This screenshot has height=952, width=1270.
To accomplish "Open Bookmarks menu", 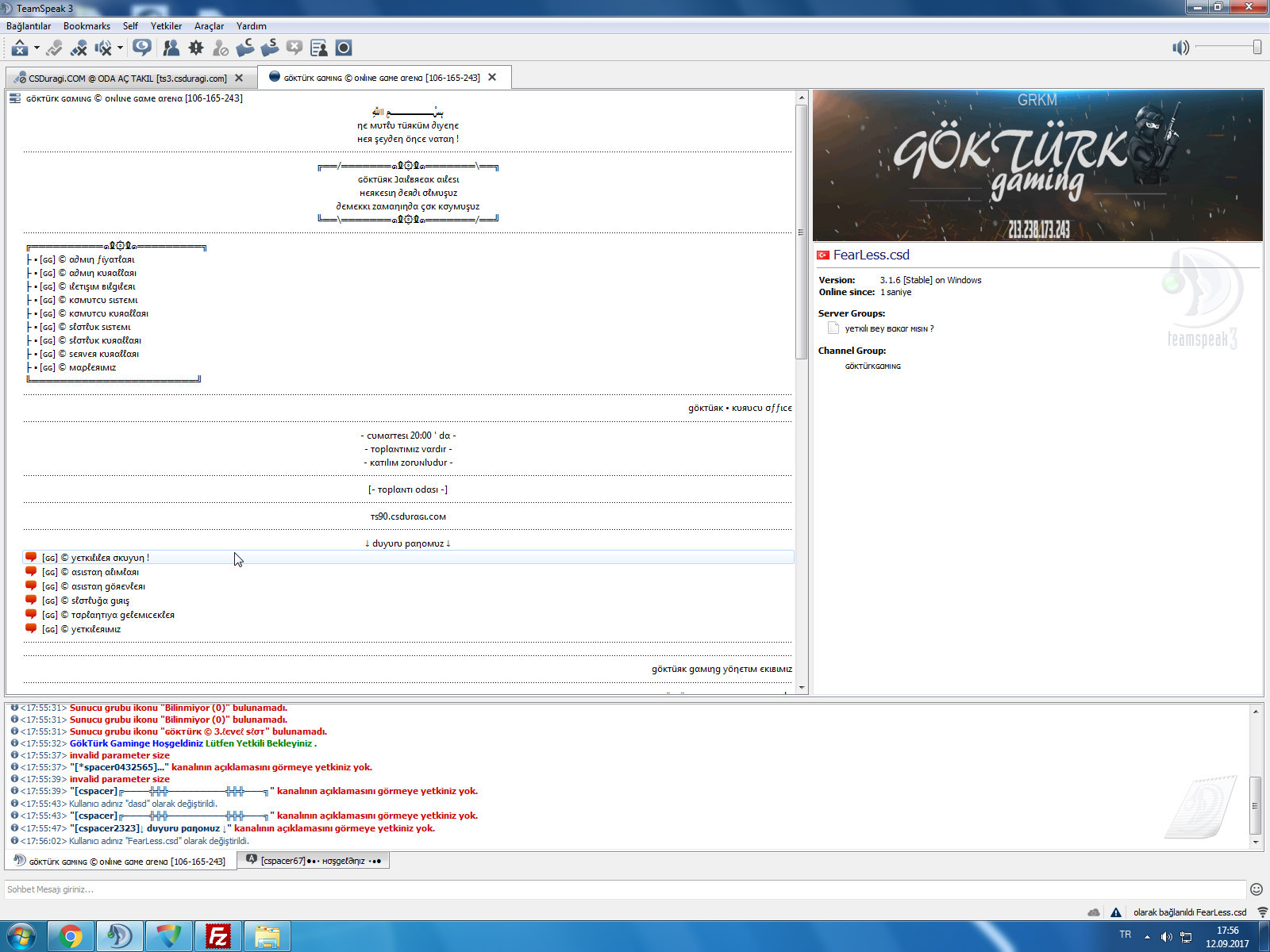I will coord(87,26).
